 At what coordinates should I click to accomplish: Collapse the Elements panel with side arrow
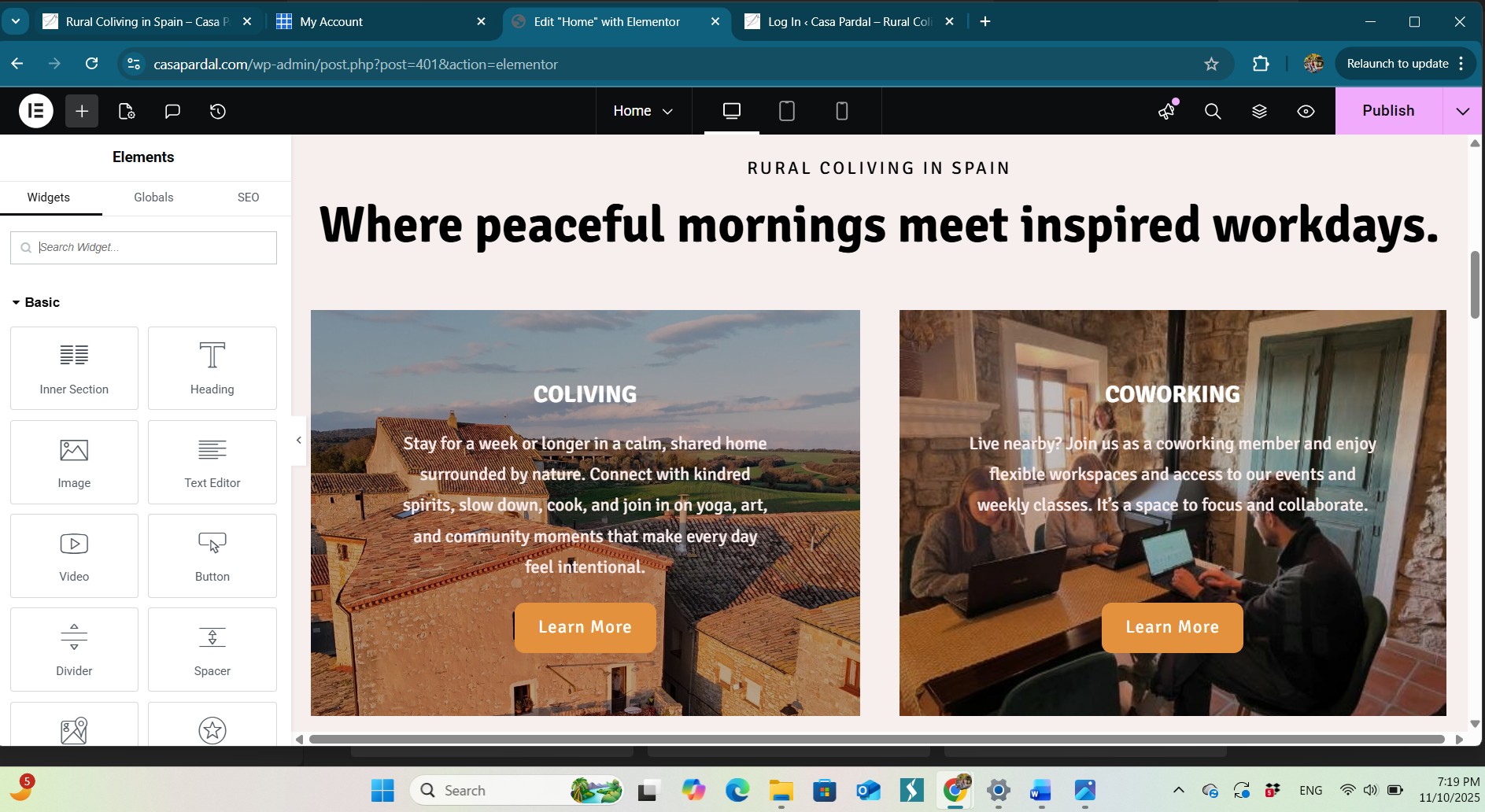click(x=298, y=440)
